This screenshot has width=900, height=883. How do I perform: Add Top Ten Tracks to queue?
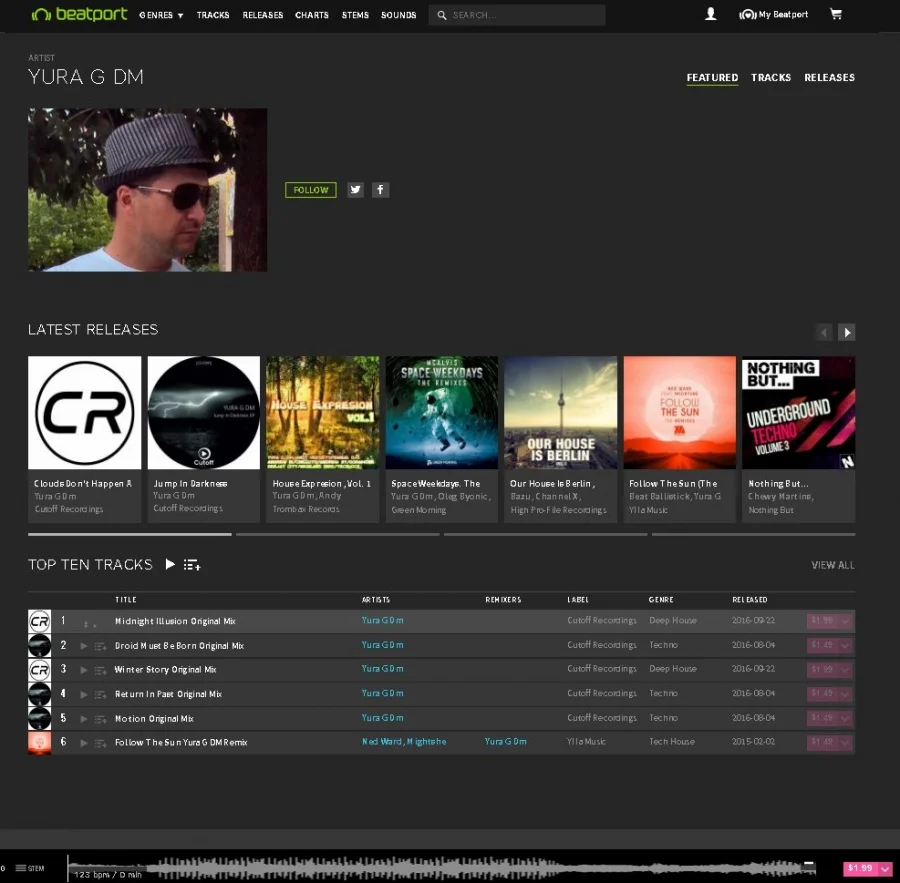pyautogui.click(x=192, y=565)
